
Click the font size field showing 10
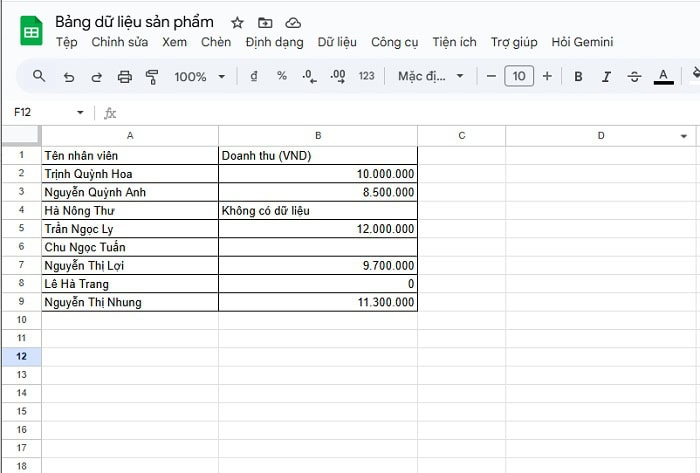tap(519, 76)
